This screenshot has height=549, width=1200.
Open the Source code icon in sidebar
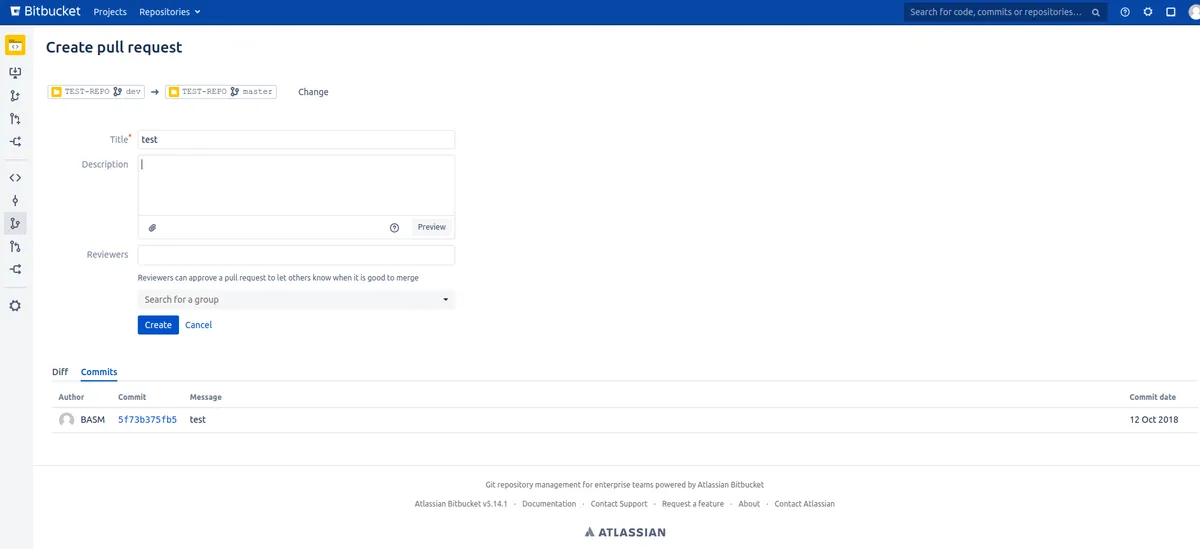pyautogui.click(x=15, y=178)
